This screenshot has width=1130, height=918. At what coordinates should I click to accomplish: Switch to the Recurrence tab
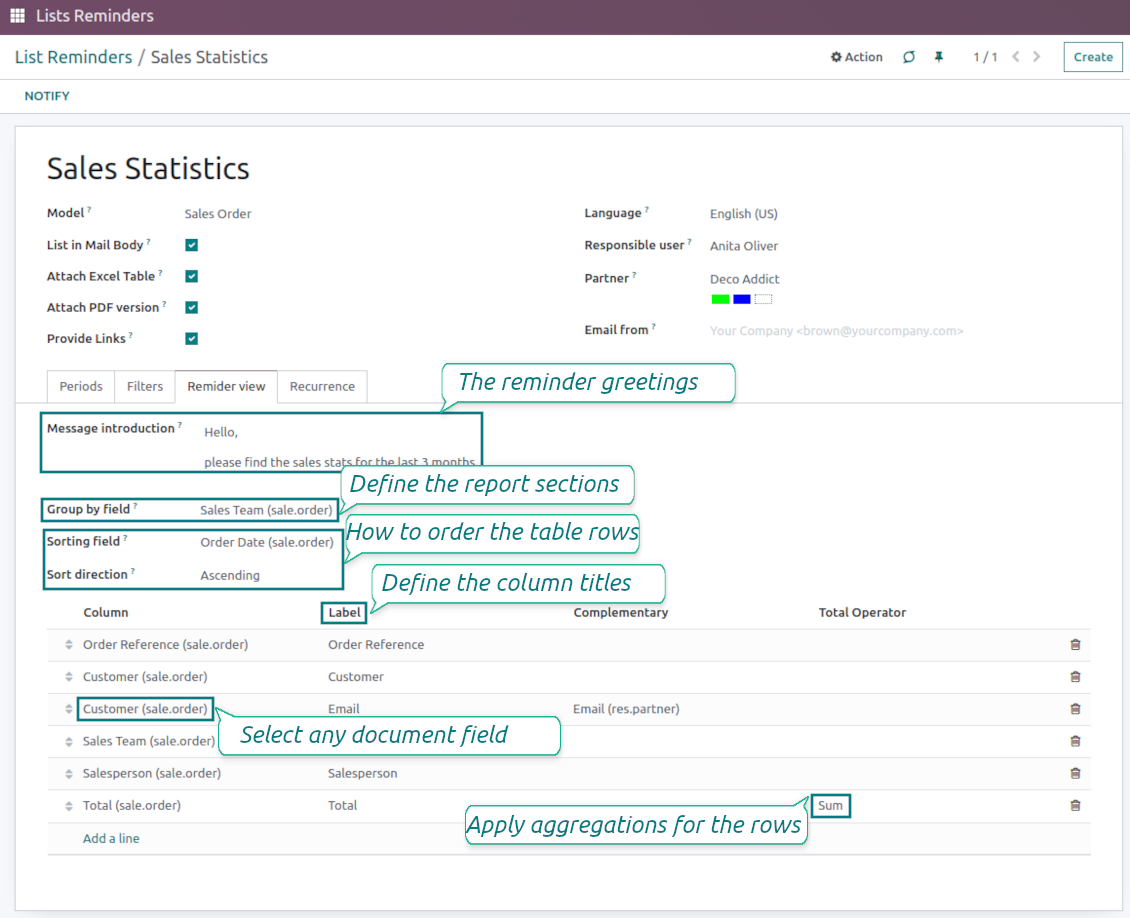coord(322,386)
